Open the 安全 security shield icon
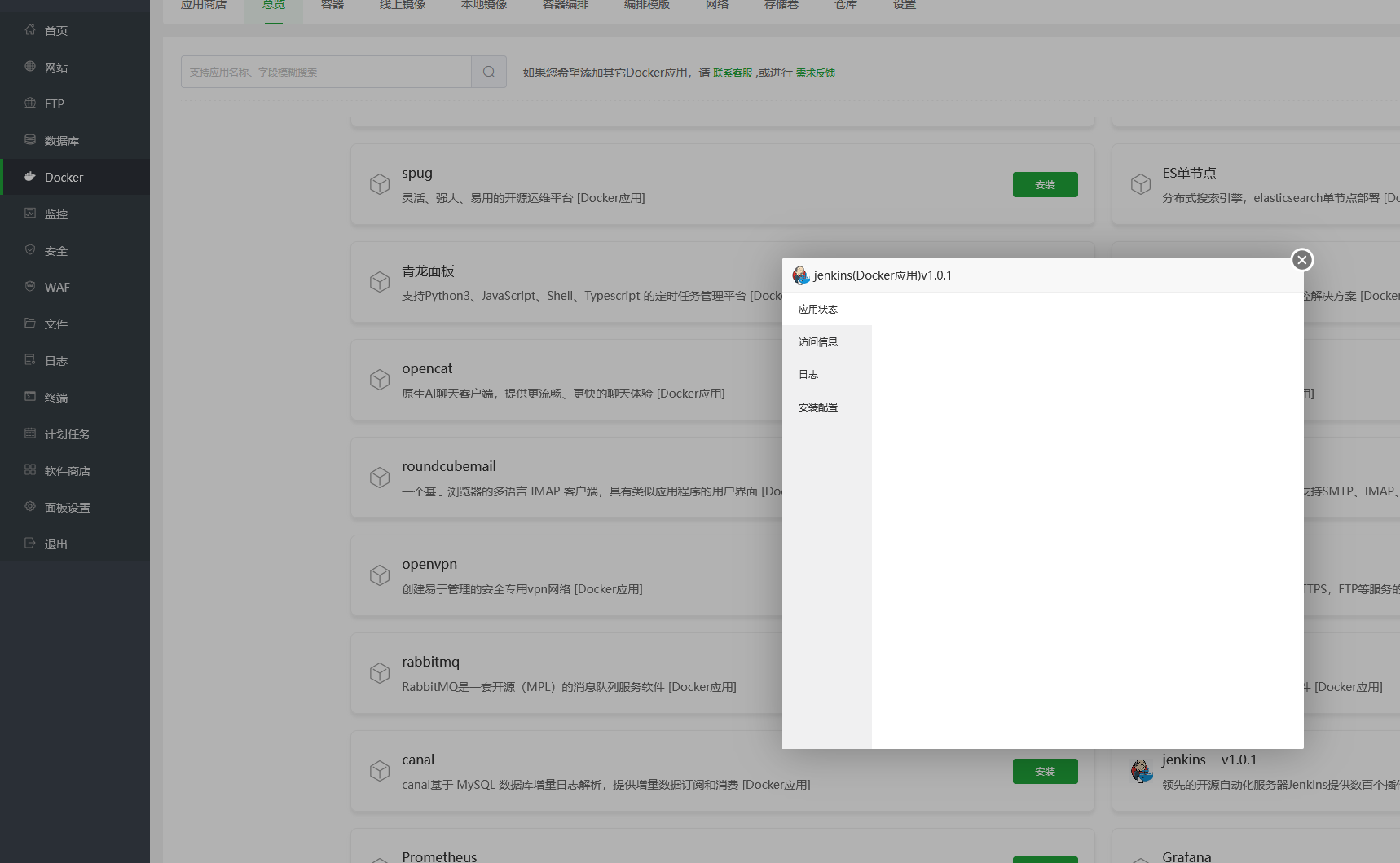Image resolution: width=1400 pixels, height=863 pixels. (30, 250)
